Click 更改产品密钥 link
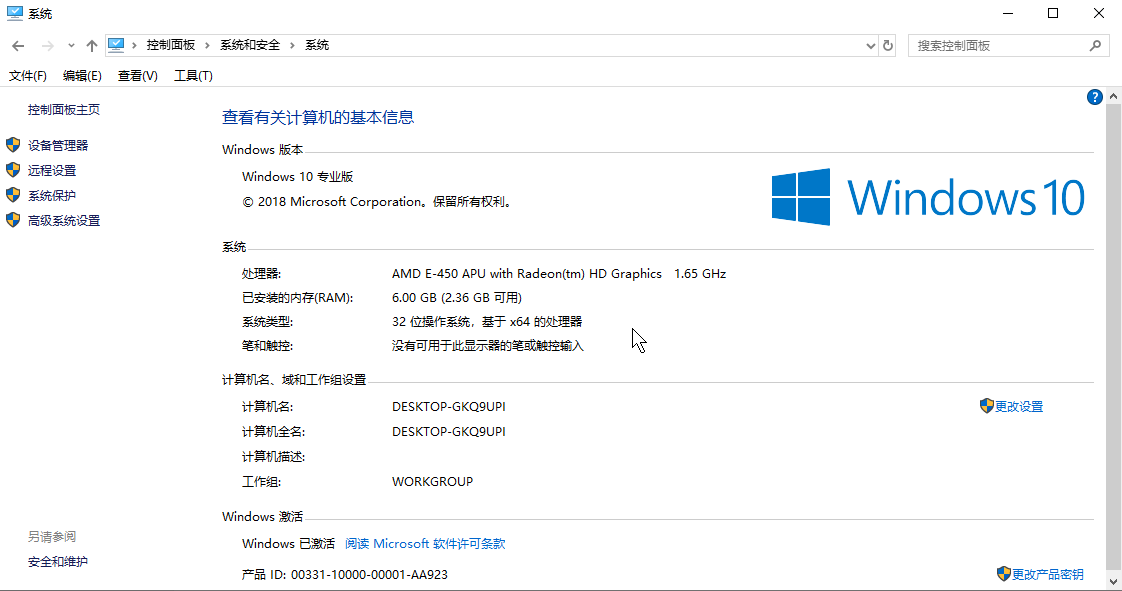Screen dimensions: 1122x591 (x=1048, y=575)
